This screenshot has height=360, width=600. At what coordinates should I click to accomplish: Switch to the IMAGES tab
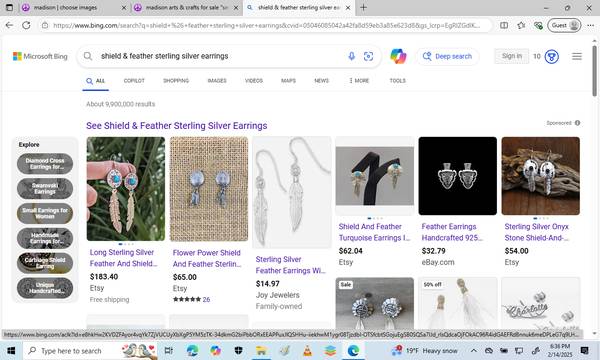coord(217,81)
